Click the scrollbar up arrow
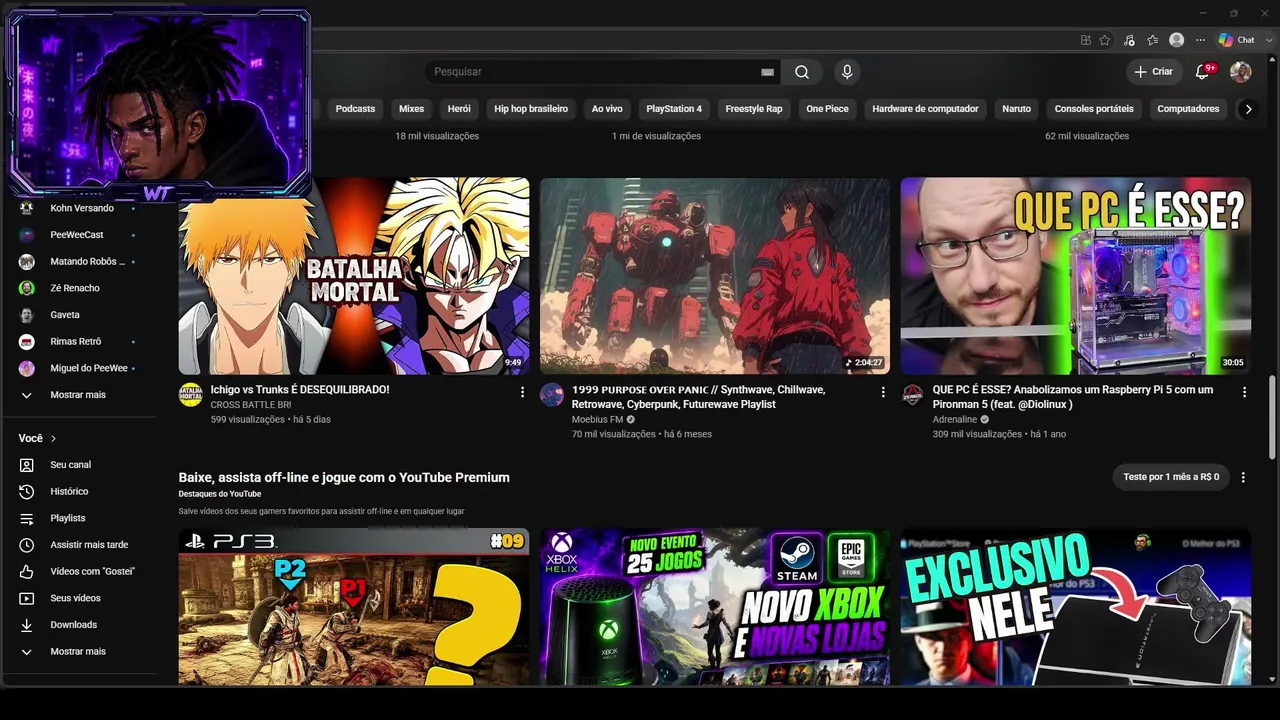 click(1272, 60)
